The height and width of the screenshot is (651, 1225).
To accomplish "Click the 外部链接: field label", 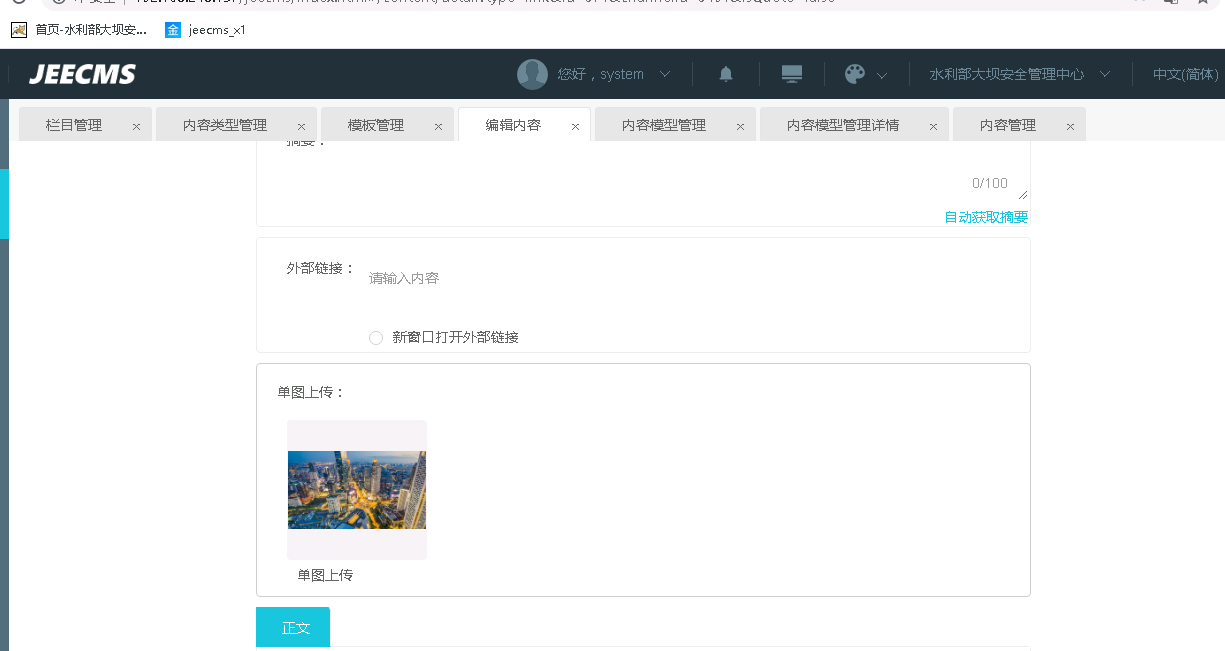I will (x=321, y=269).
